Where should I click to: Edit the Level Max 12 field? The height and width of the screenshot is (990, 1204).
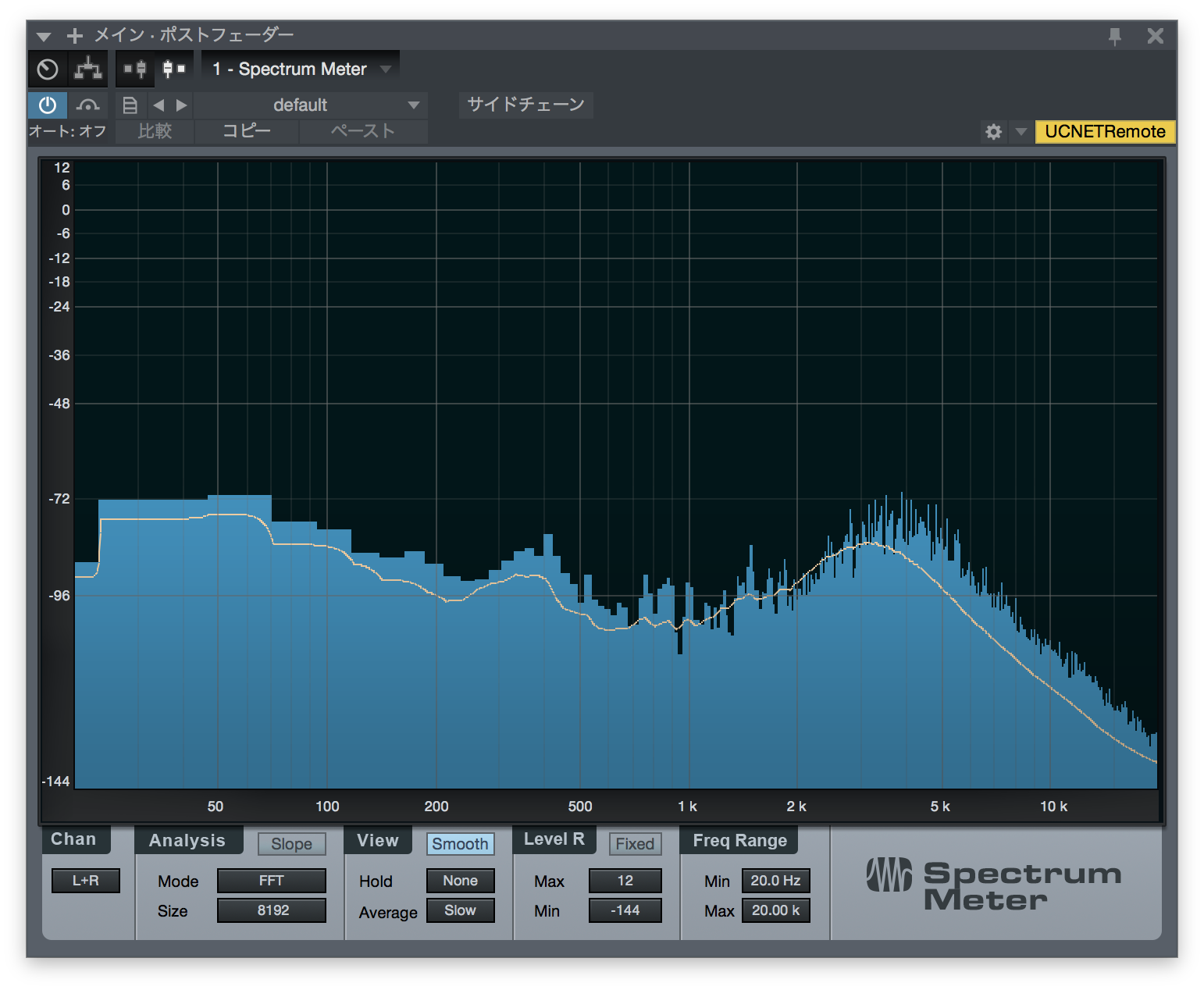(x=625, y=881)
